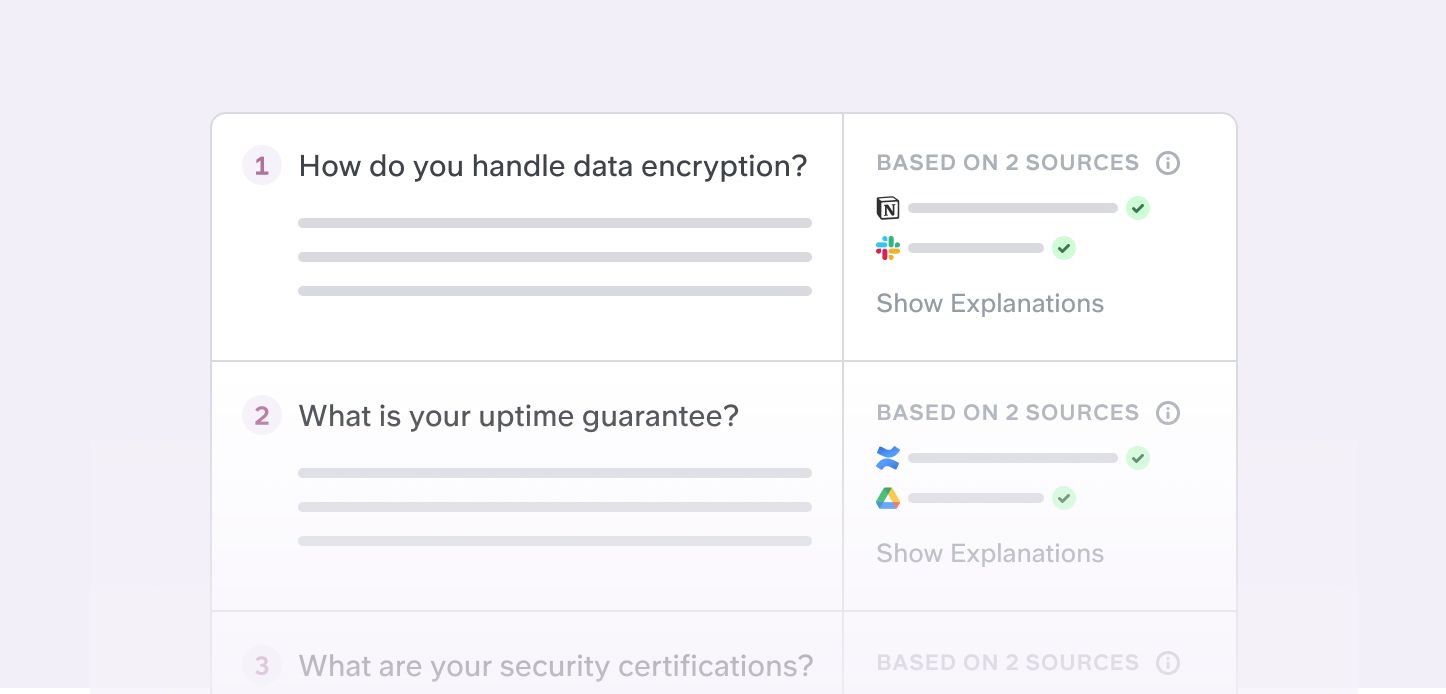Expand Show Explanations for data encryption question
1446x694 pixels.
tap(990, 304)
